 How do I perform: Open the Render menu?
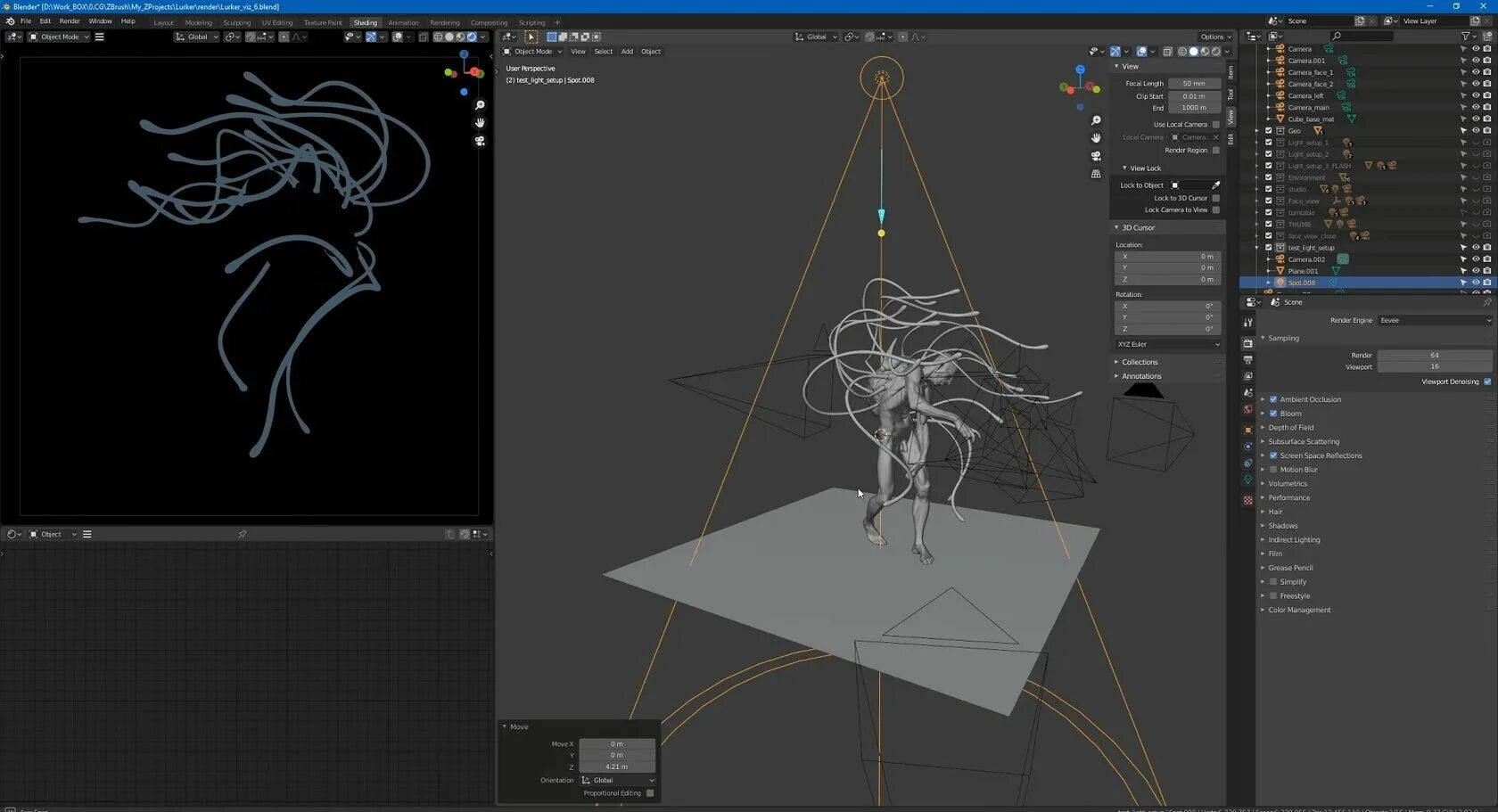pyautogui.click(x=70, y=21)
